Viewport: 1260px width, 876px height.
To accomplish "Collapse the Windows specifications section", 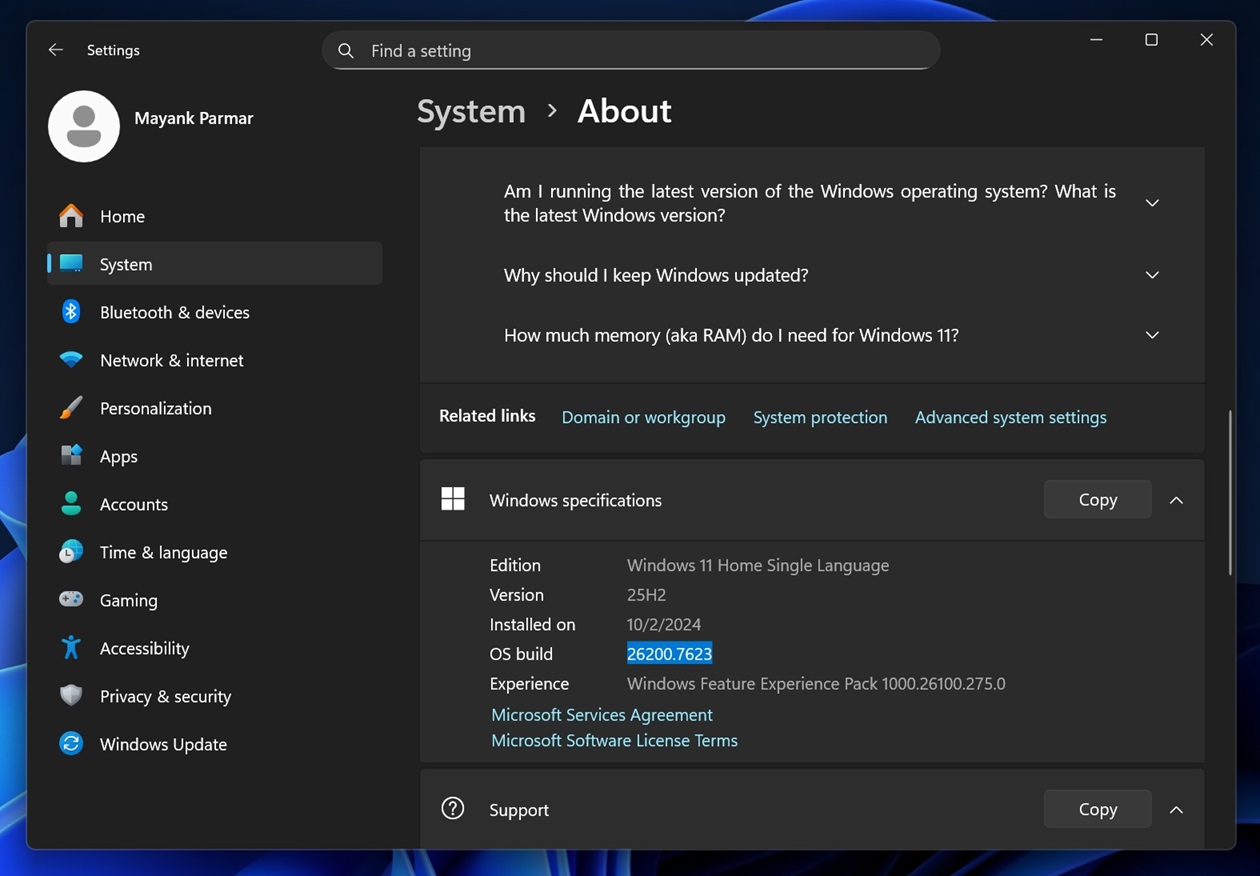I will (1176, 499).
